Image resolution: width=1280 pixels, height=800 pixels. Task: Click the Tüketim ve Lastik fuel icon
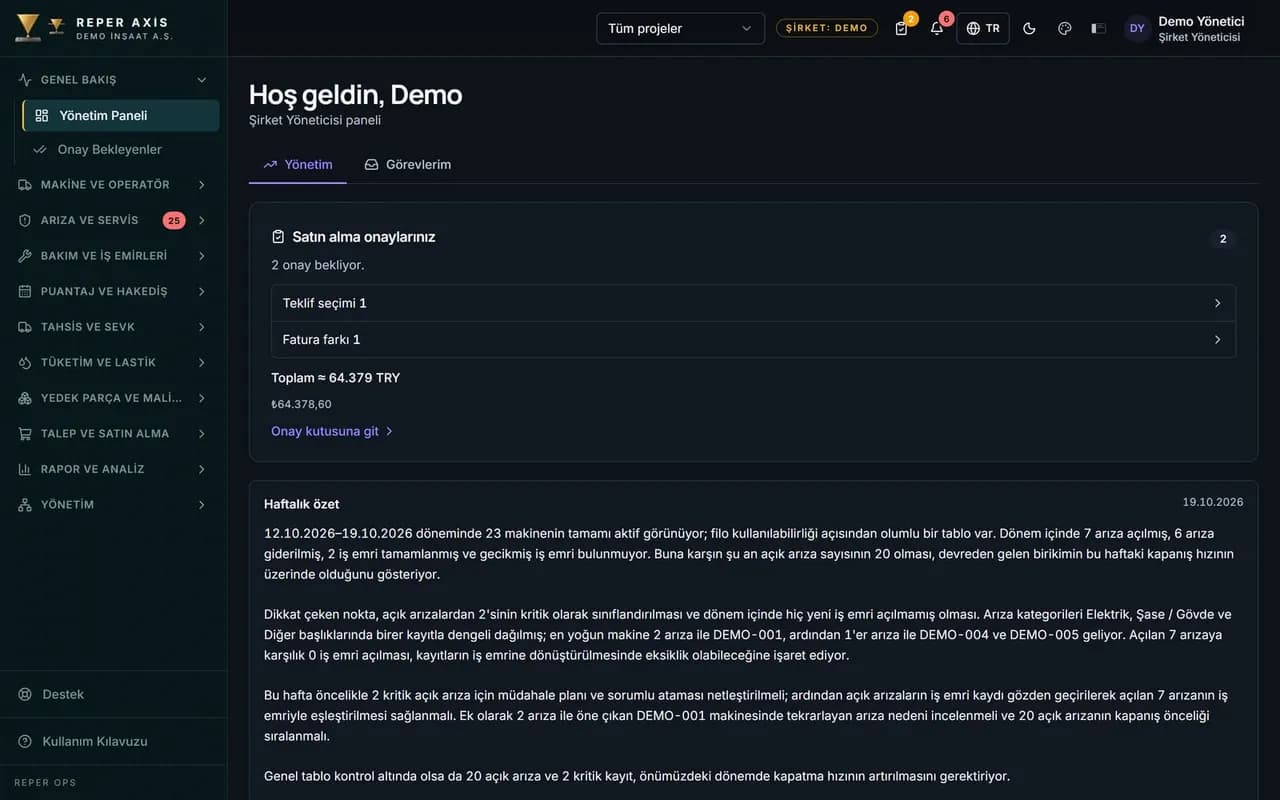(x=25, y=362)
